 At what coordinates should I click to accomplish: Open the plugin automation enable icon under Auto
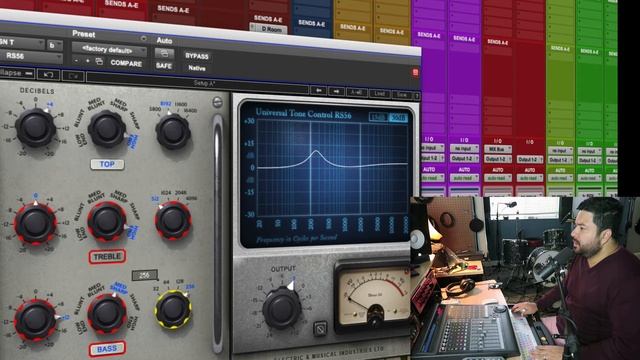pos(164,53)
